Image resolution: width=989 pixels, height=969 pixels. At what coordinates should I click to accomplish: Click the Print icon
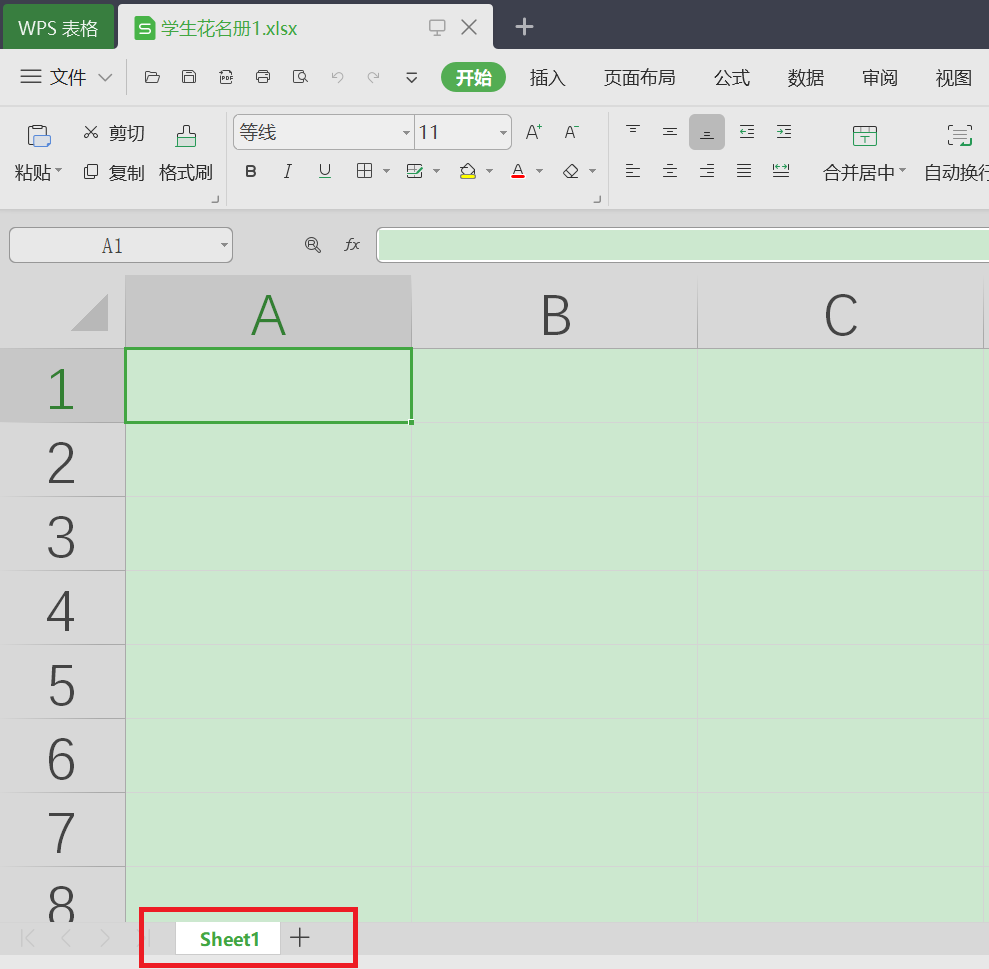point(263,77)
